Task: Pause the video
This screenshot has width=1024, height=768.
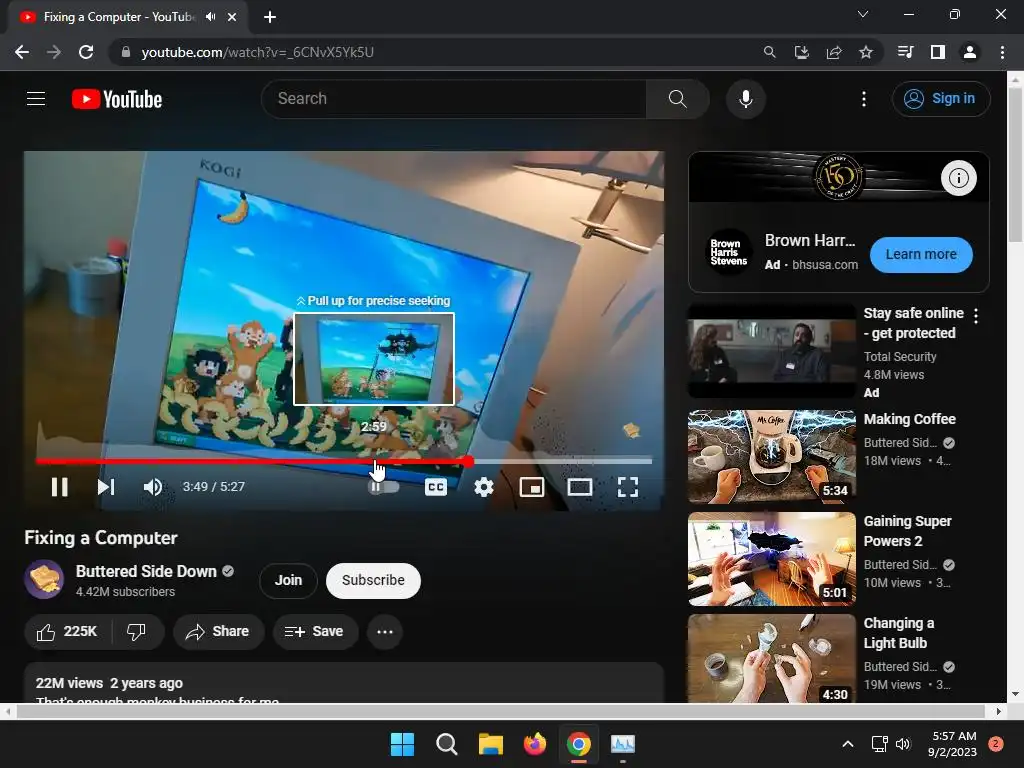Action: (59, 487)
